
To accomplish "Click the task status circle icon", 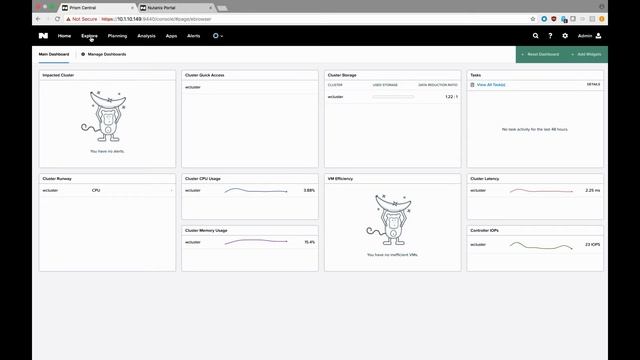I will tap(216, 36).
